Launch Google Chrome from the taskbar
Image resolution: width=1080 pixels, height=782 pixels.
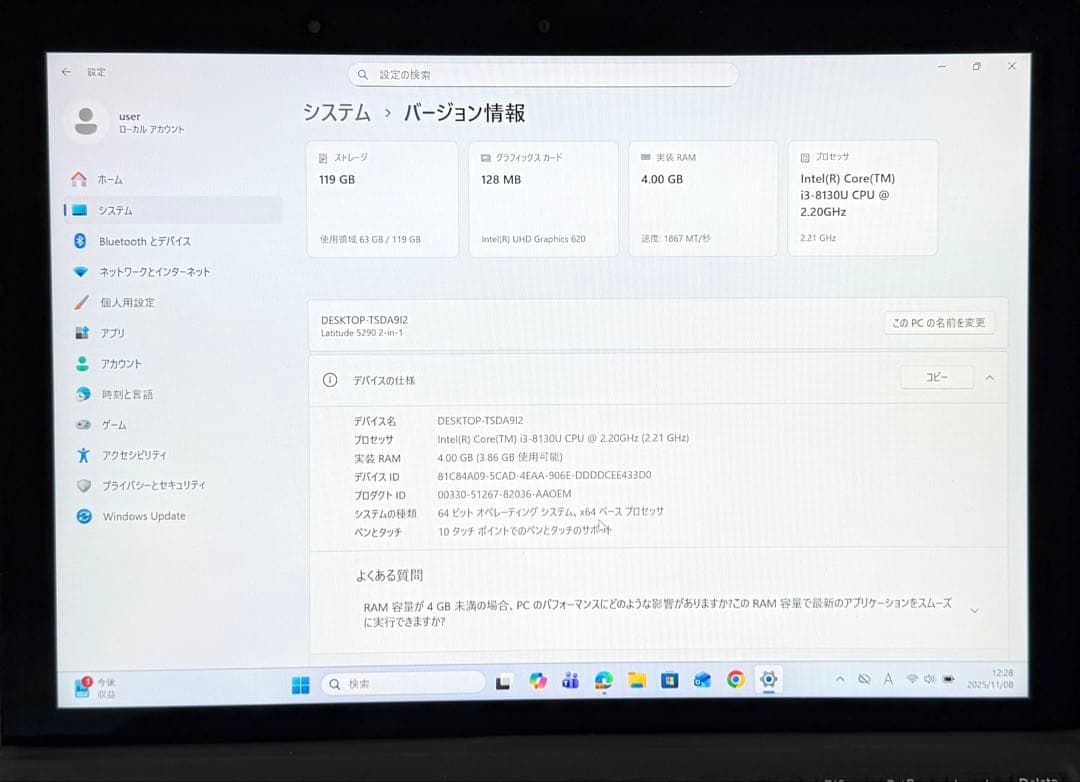(x=735, y=681)
